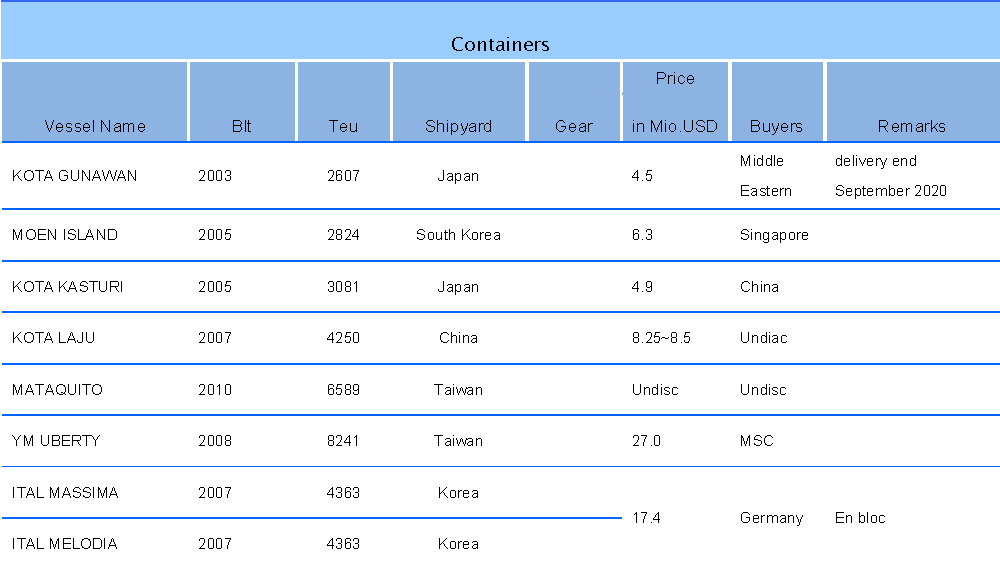Click the KOTA LAJU row name

[54, 337]
